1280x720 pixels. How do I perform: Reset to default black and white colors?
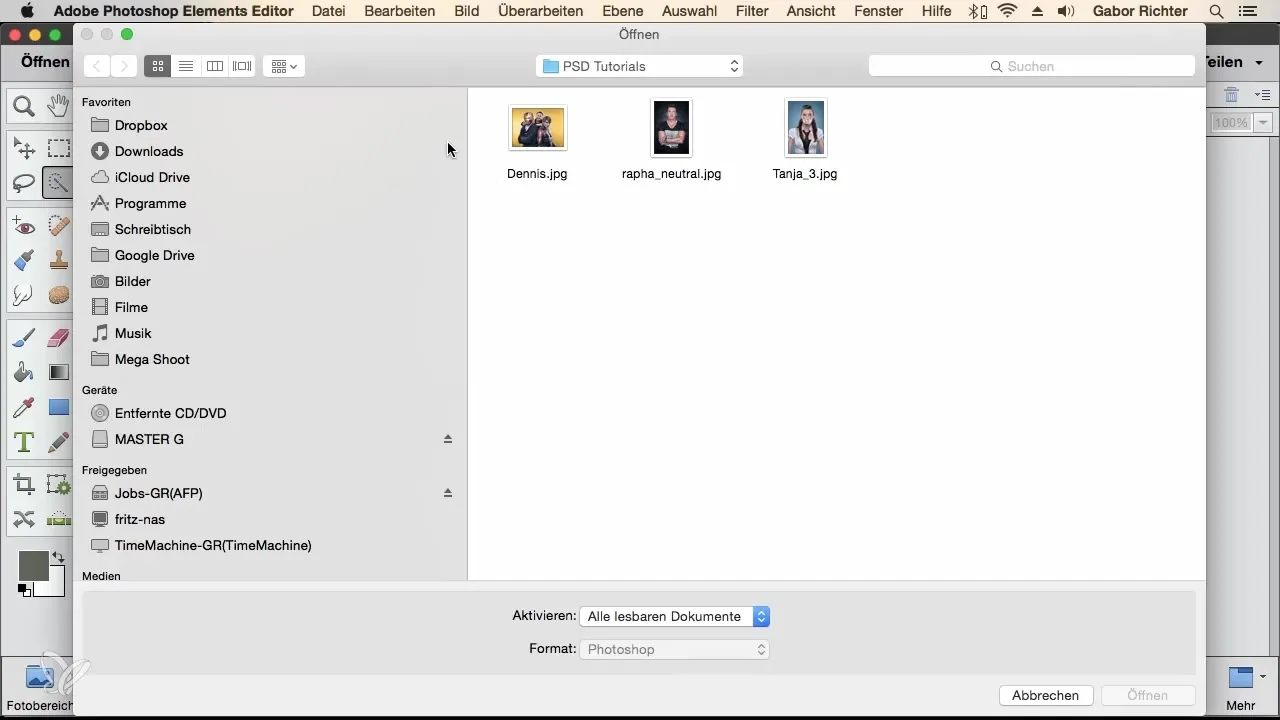click(24, 590)
